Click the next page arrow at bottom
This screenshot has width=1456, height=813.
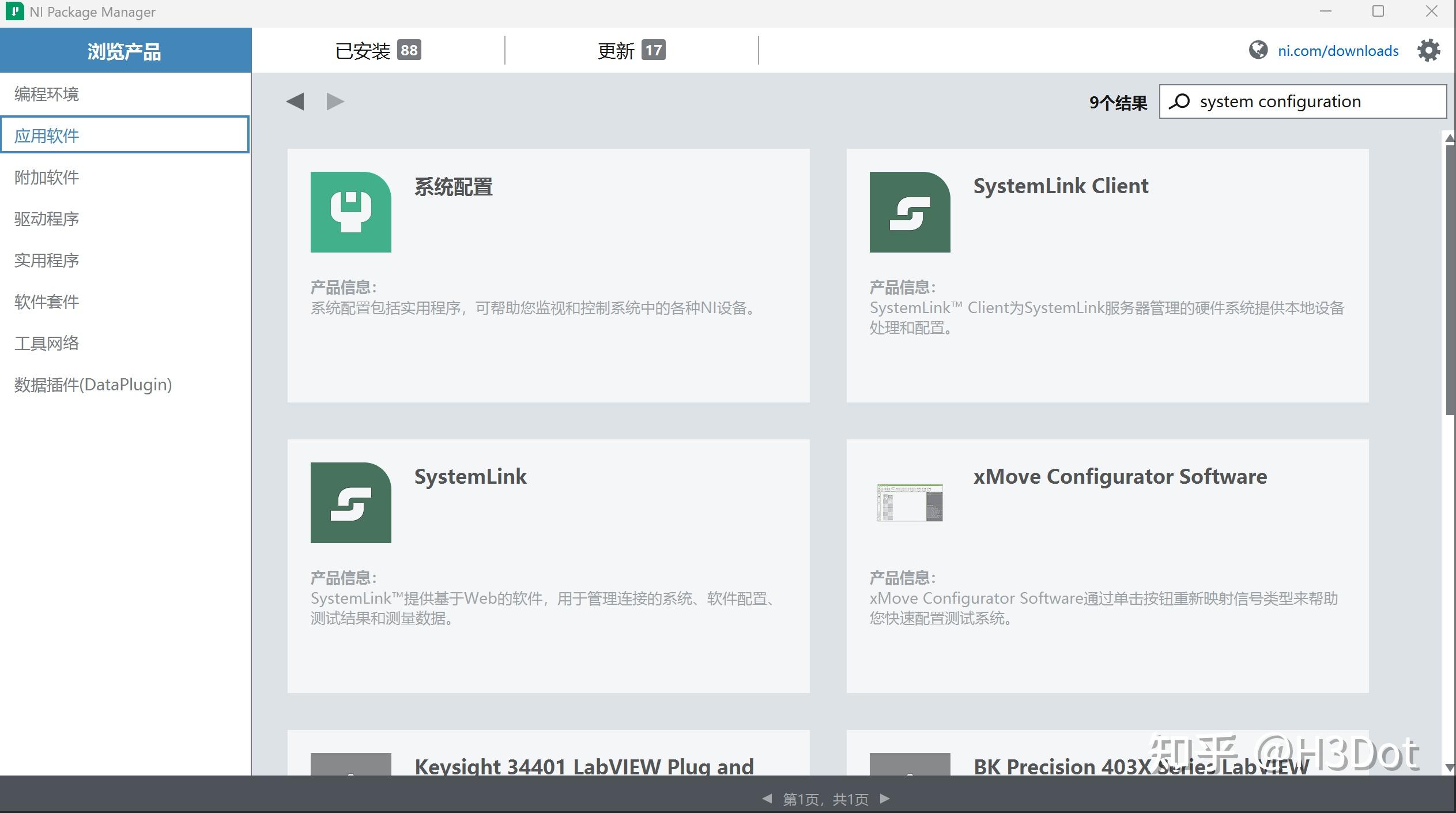point(886,799)
